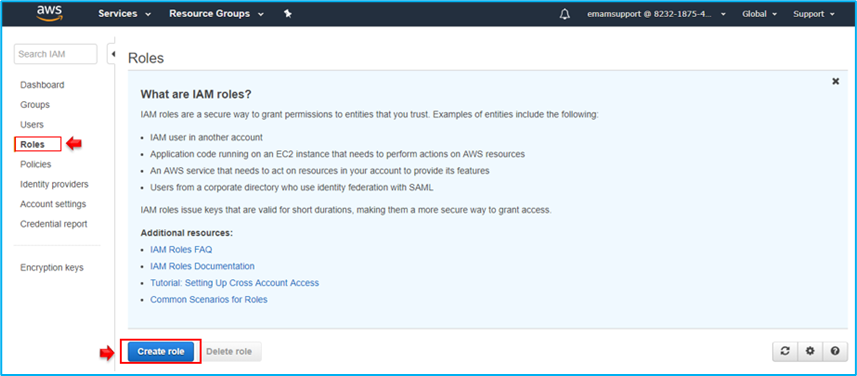The image size is (857, 376).
Task: Open the emamsupport account dropdown
Action: point(656,14)
